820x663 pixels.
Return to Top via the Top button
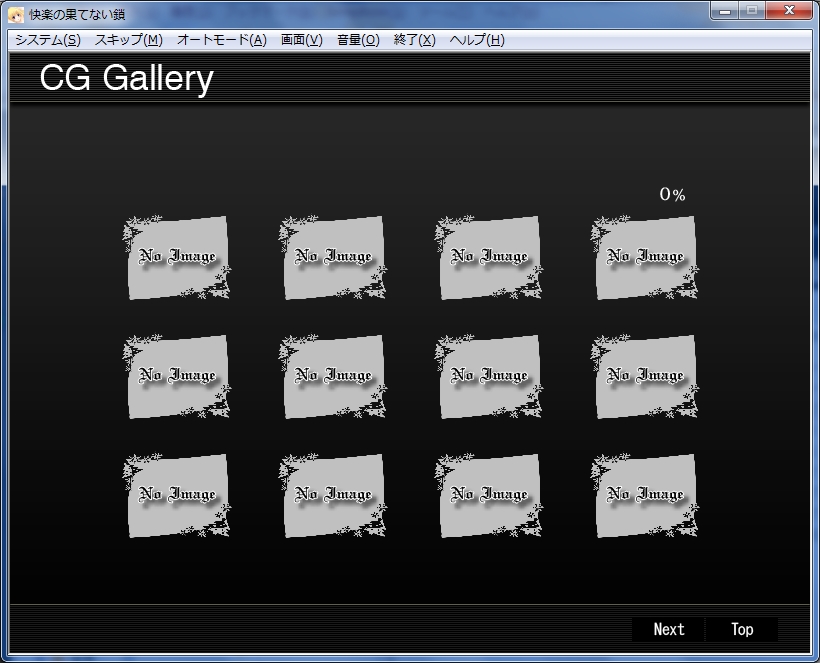742,629
